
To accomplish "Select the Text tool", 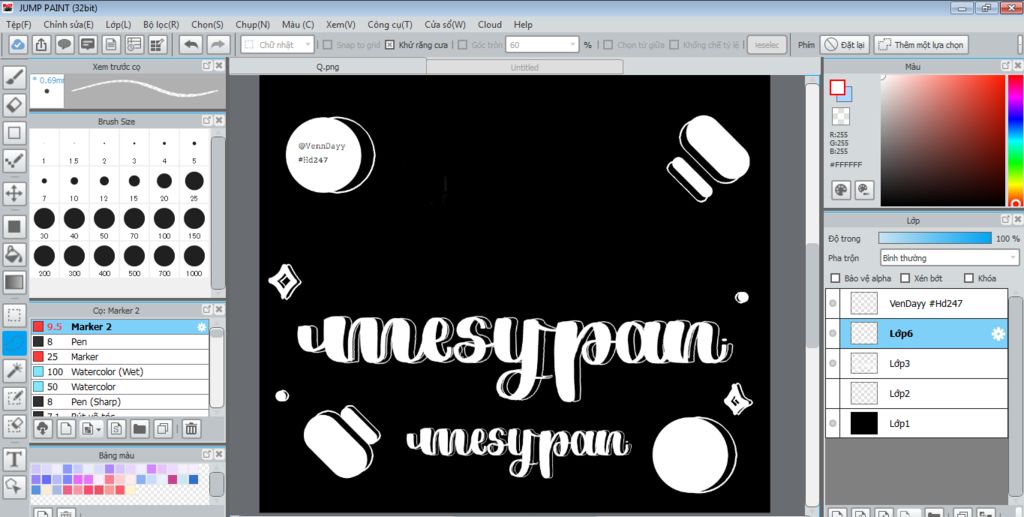I will coord(14,459).
